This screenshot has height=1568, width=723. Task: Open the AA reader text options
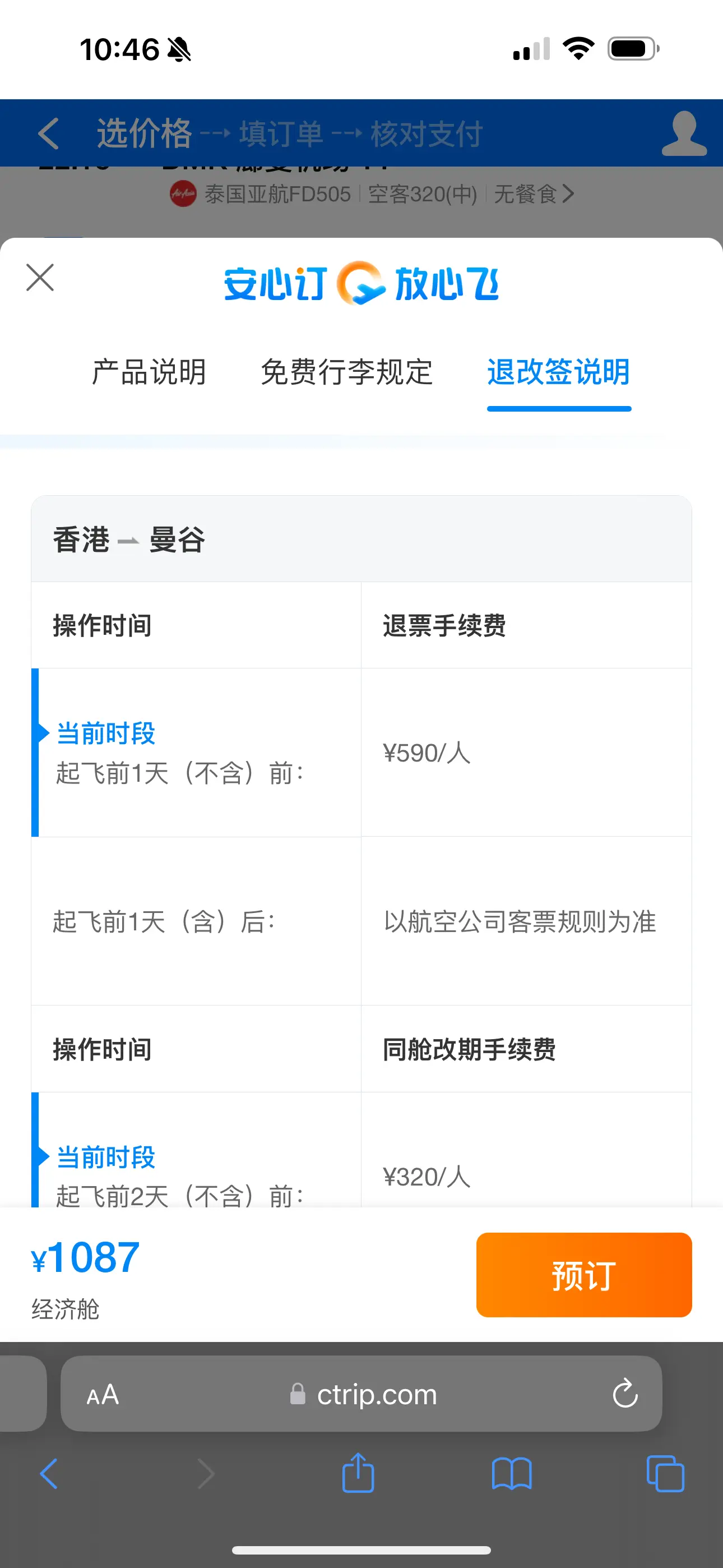coord(103,1394)
